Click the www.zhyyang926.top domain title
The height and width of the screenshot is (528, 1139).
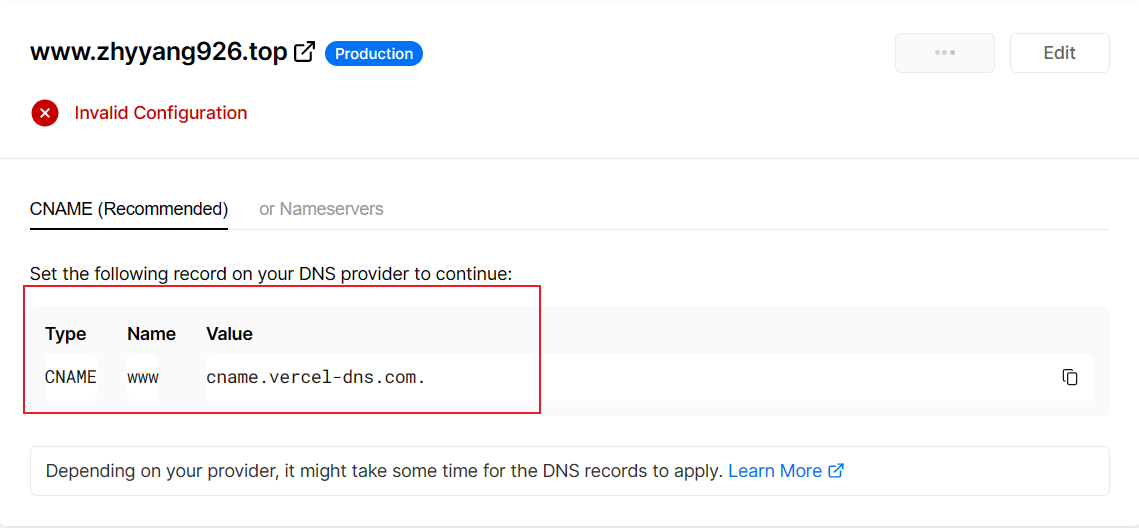(x=158, y=53)
